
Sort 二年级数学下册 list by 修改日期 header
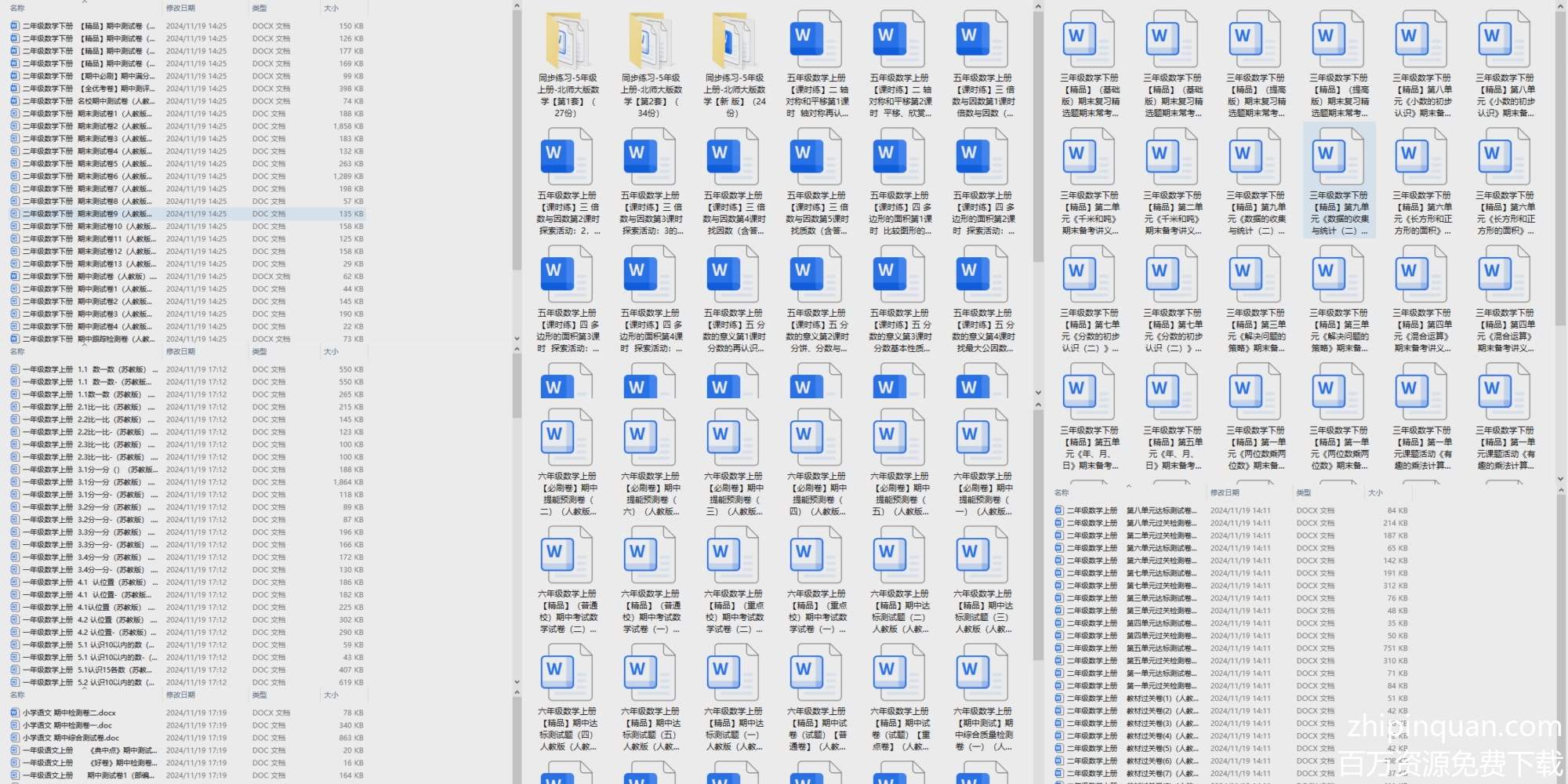click(181, 8)
